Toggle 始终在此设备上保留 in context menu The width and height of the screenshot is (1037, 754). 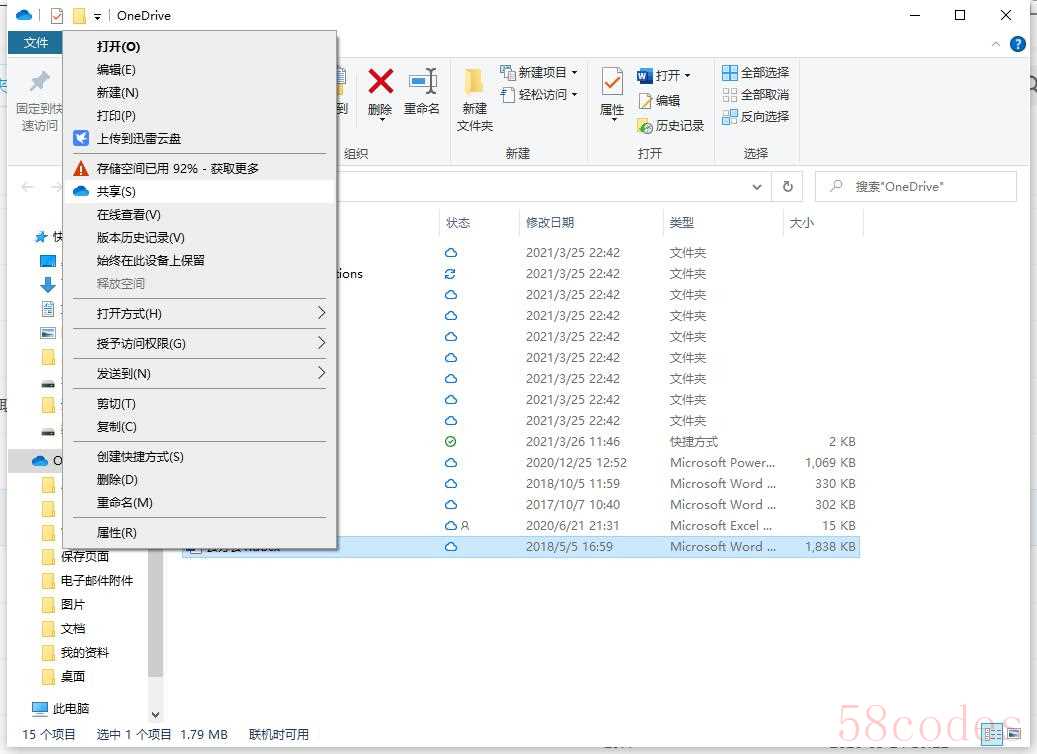(x=150, y=260)
